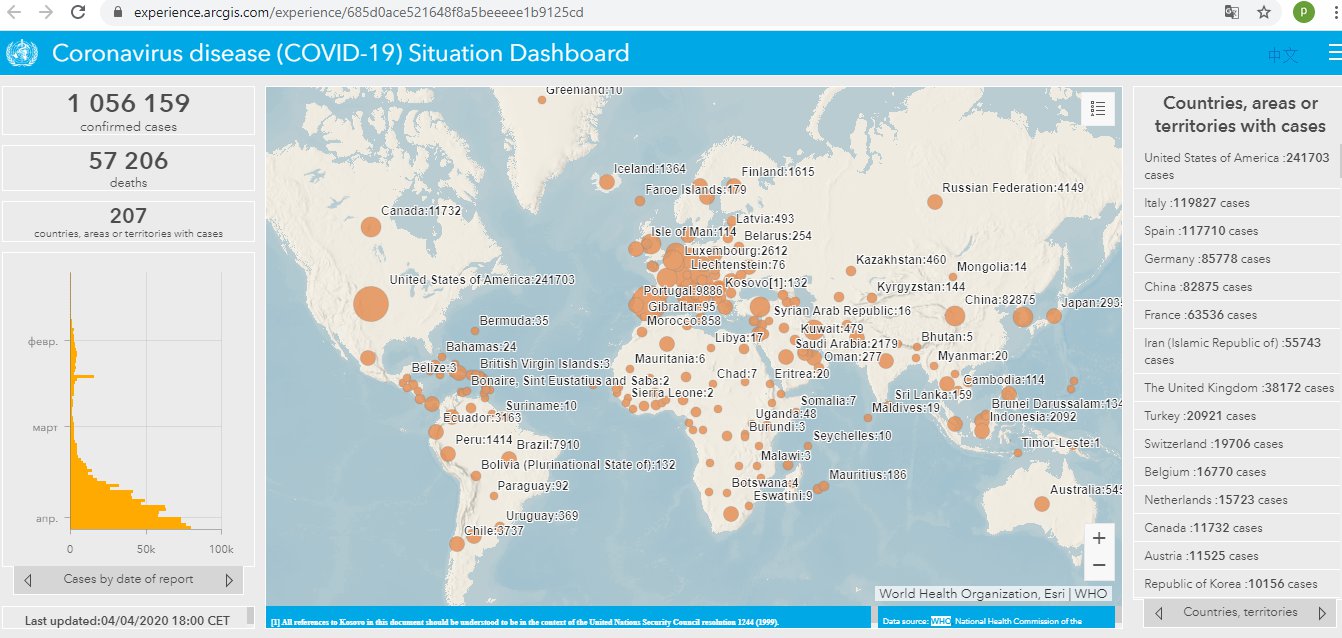Open the browser three-dot menu
This screenshot has width=1342, height=638.
tap(1335, 13)
